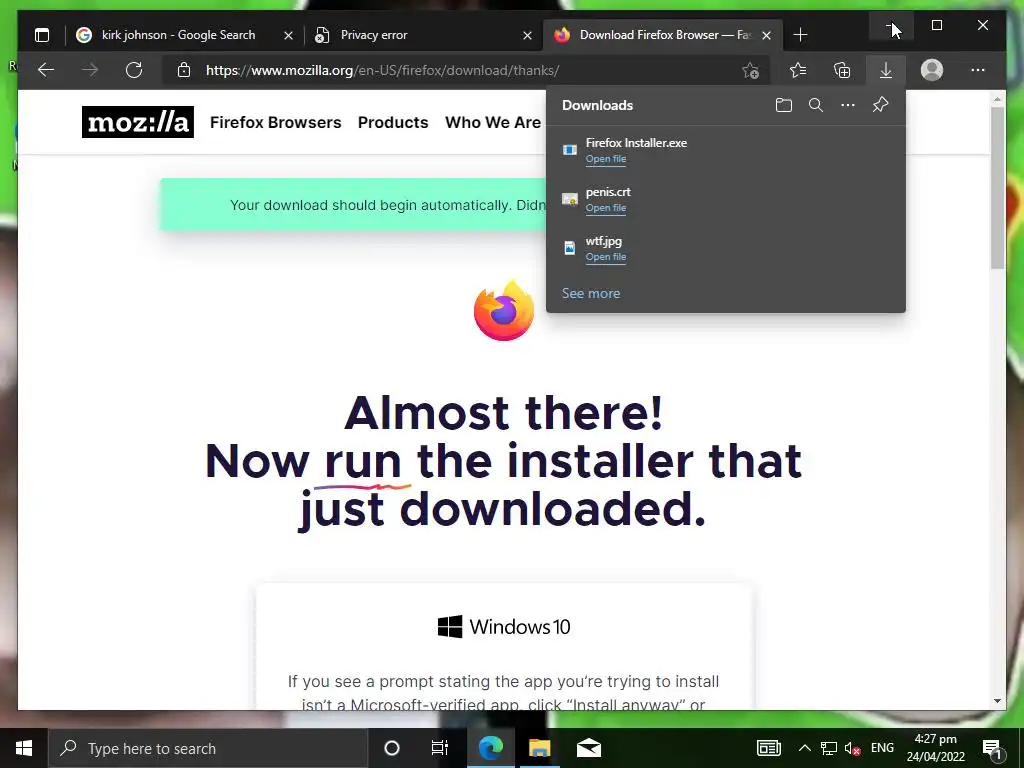Select wtf.jpg download entry name
Screen dimensions: 1024x768
tap(603, 241)
